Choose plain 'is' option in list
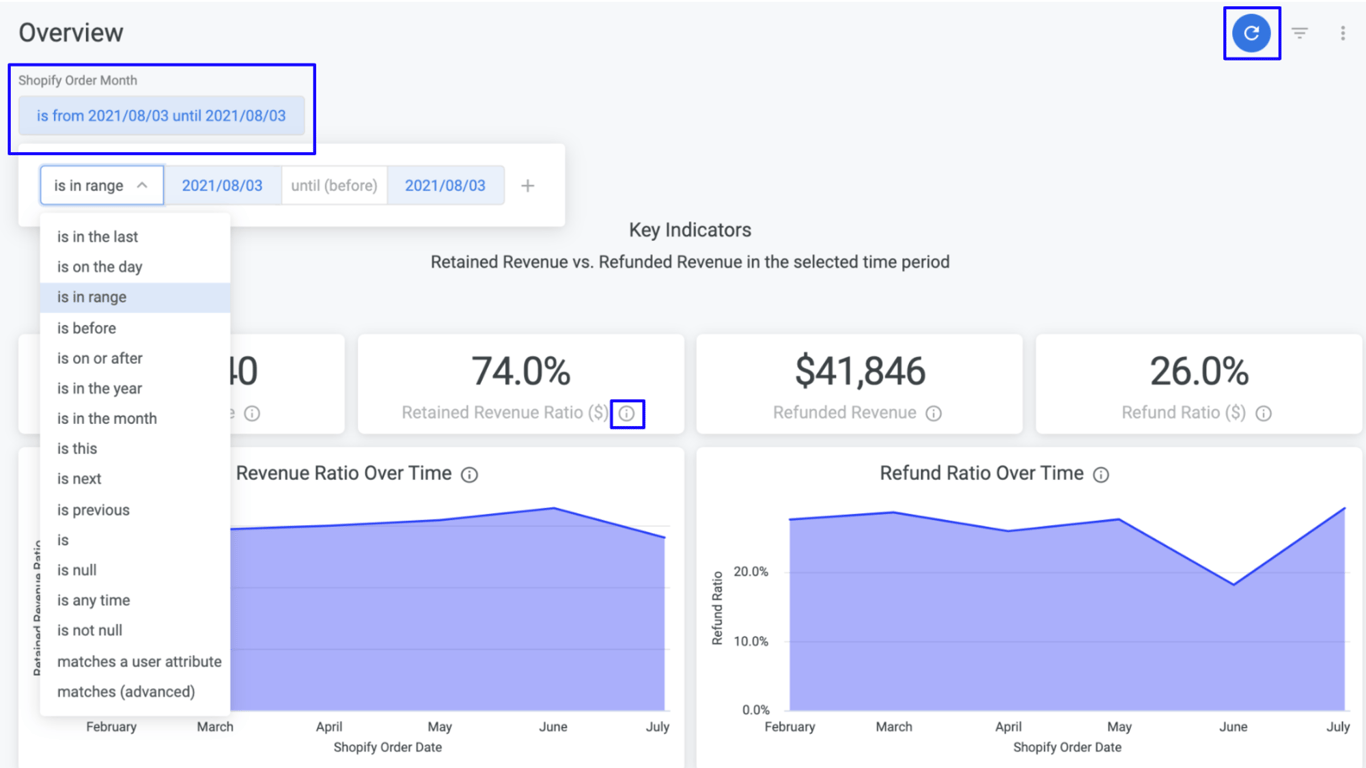This screenshot has width=1366, height=768. pyautogui.click(x=135, y=540)
